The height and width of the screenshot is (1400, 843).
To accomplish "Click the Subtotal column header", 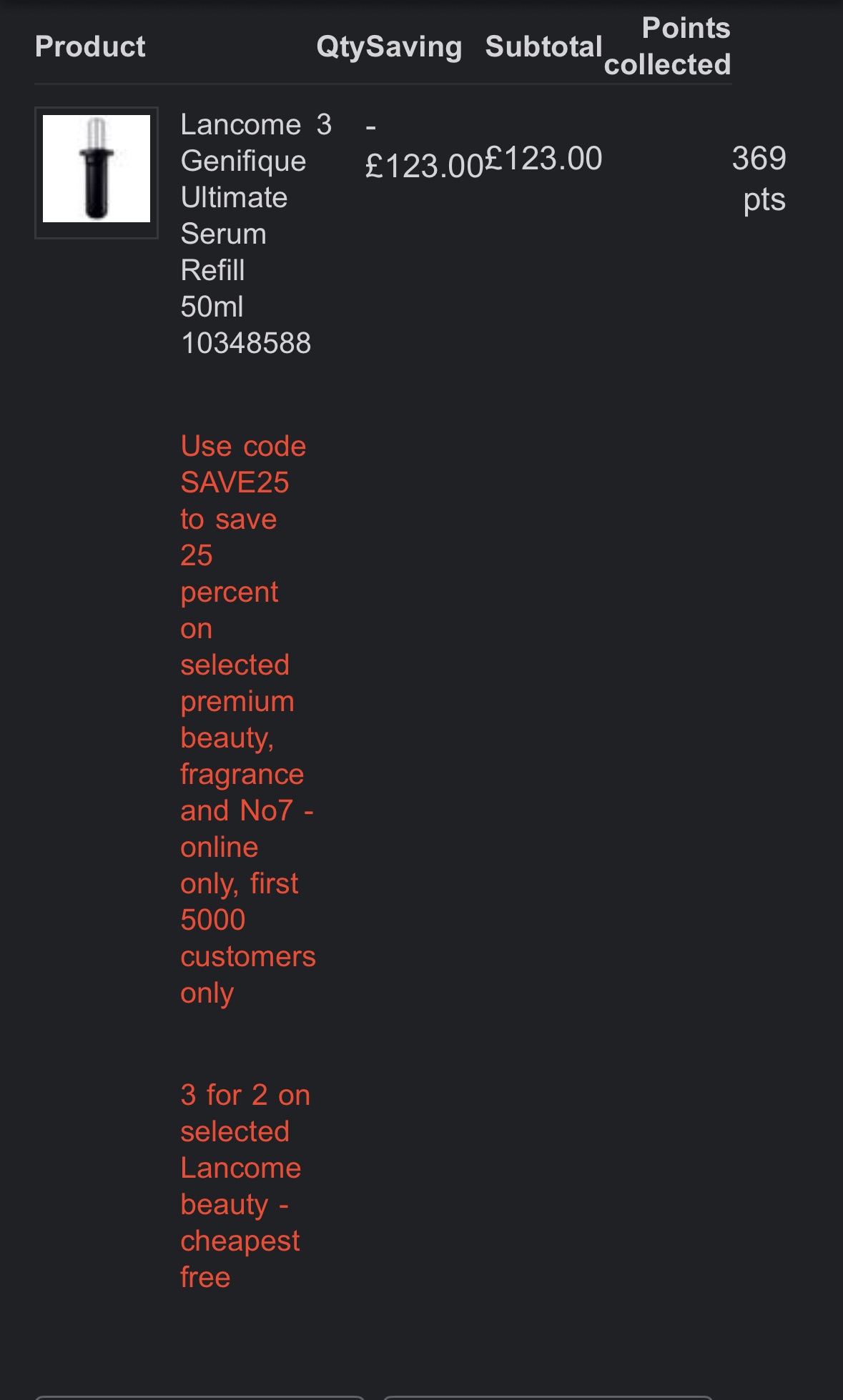I will [543, 46].
